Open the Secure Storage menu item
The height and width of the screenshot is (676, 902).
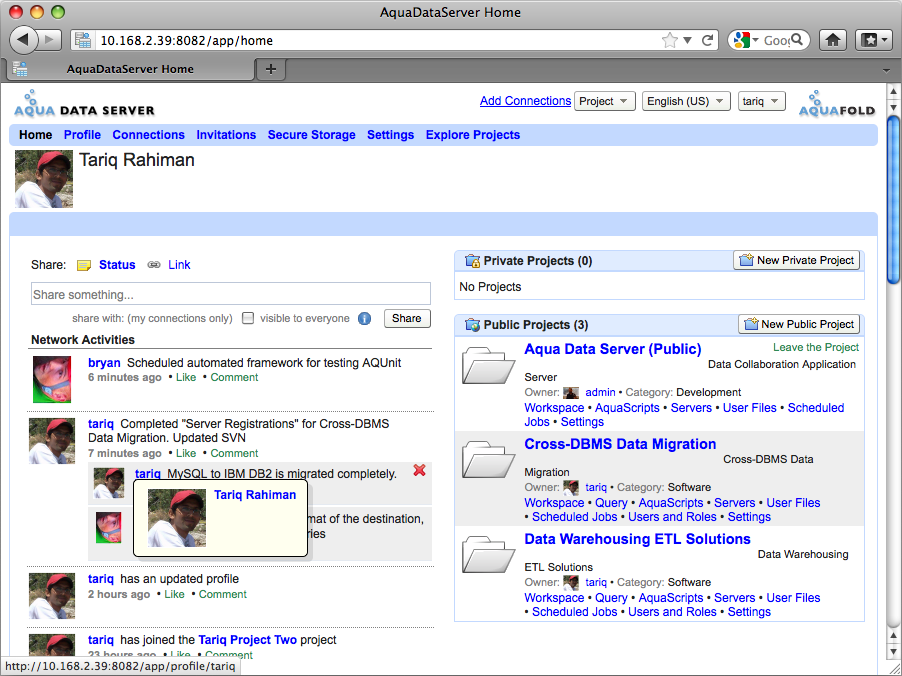click(x=312, y=135)
